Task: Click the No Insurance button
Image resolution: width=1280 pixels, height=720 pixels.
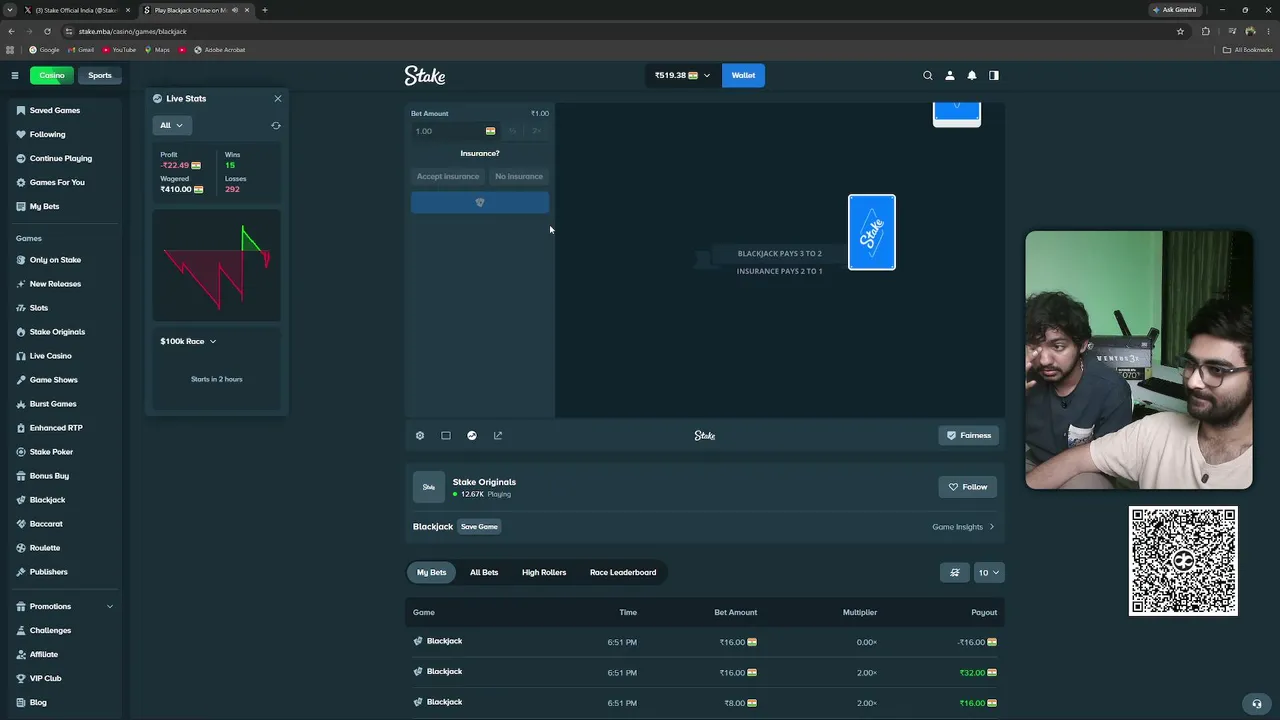Action: point(519,176)
